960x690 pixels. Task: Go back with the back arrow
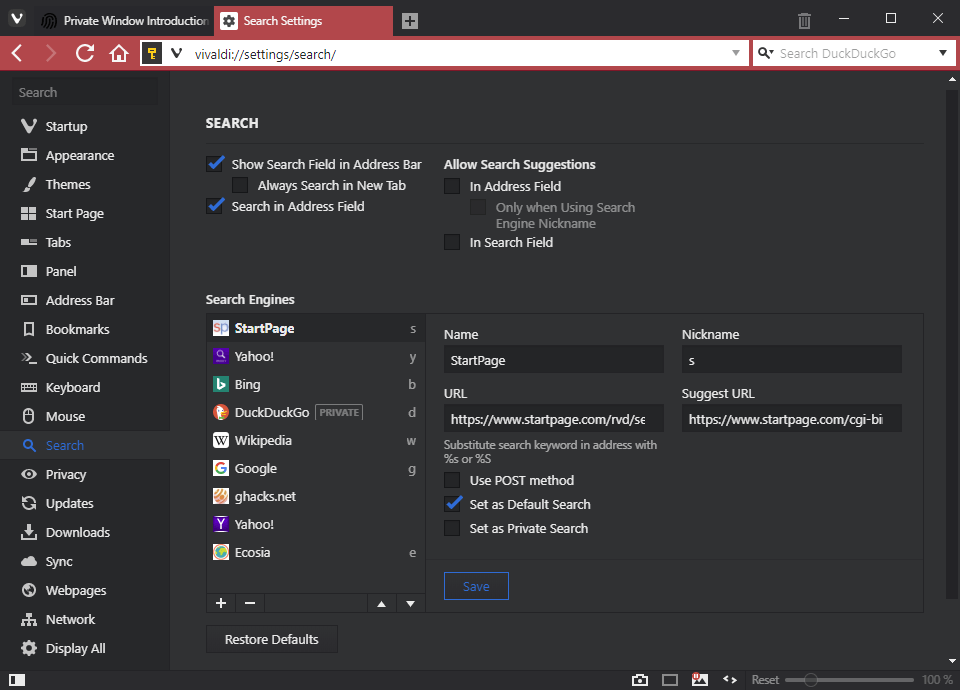17,54
